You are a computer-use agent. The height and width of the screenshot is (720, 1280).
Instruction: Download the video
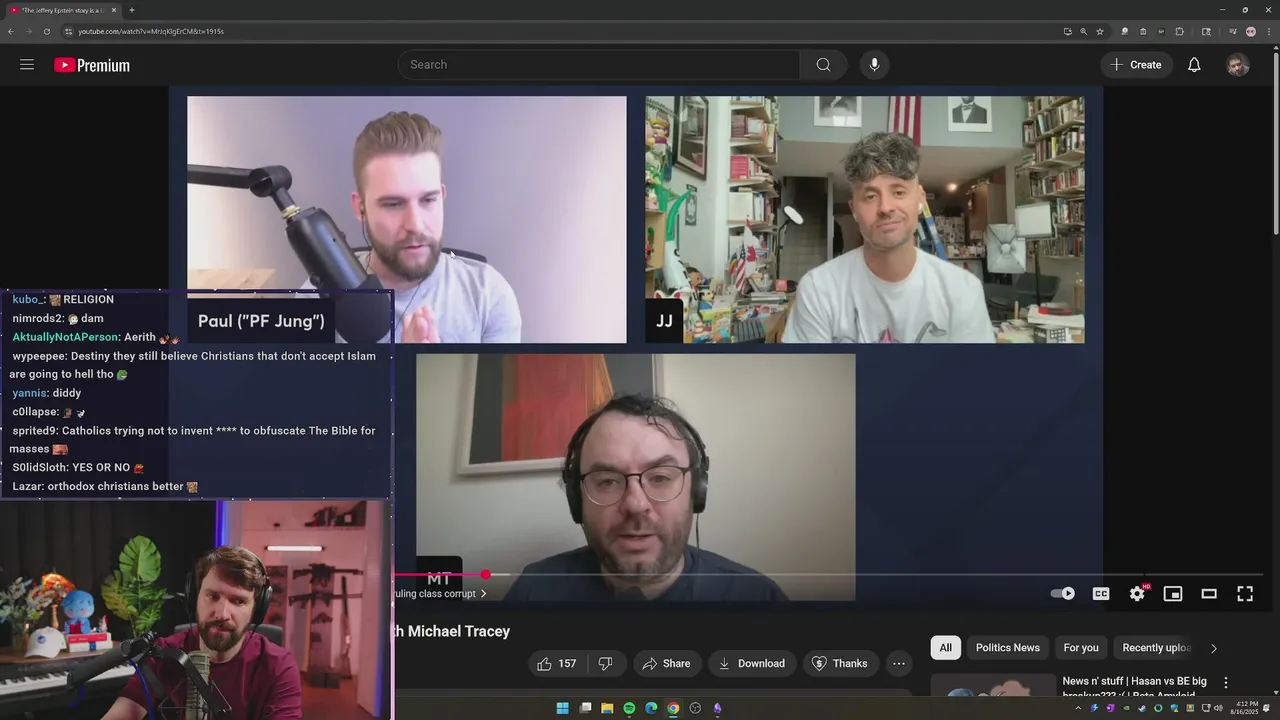point(751,664)
